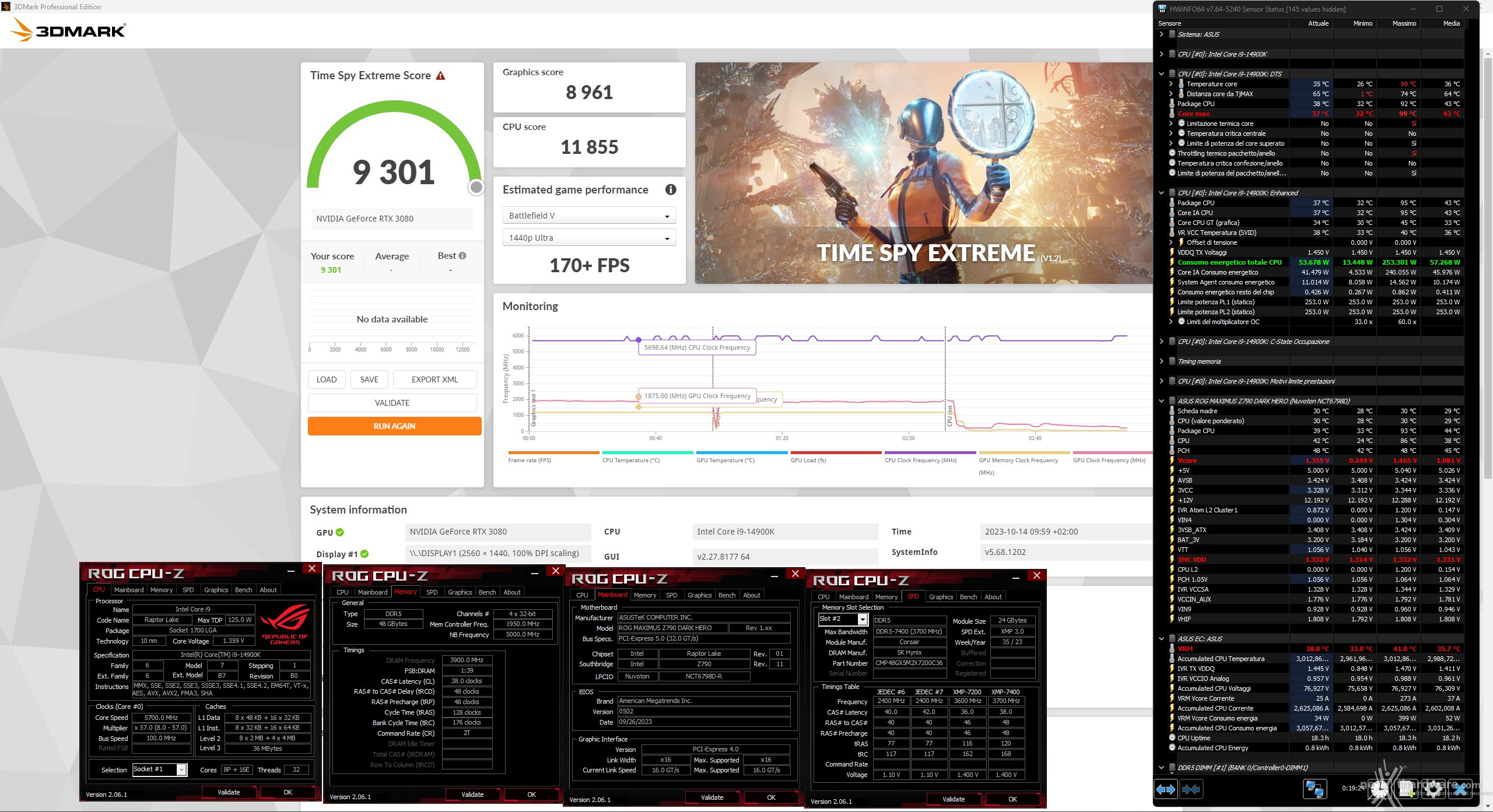Open the Slot #2 memory slot dropdown

843,619
